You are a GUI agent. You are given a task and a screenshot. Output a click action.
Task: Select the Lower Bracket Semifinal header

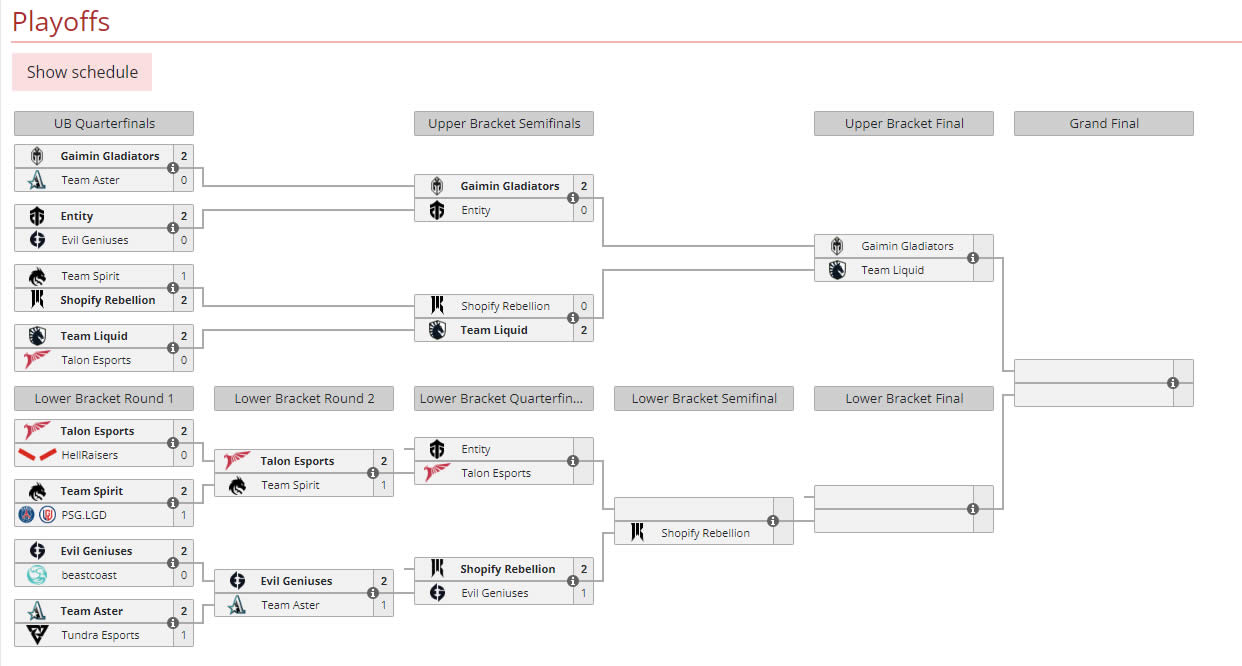704,398
